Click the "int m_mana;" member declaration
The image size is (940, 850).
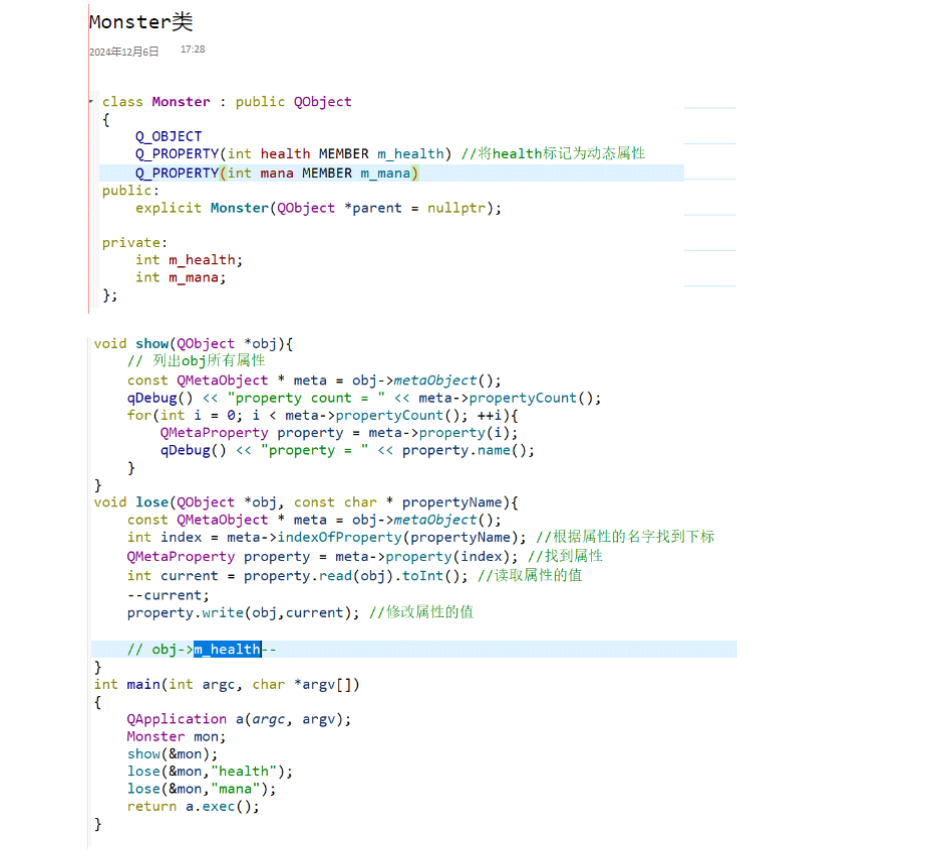[x=180, y=278]
